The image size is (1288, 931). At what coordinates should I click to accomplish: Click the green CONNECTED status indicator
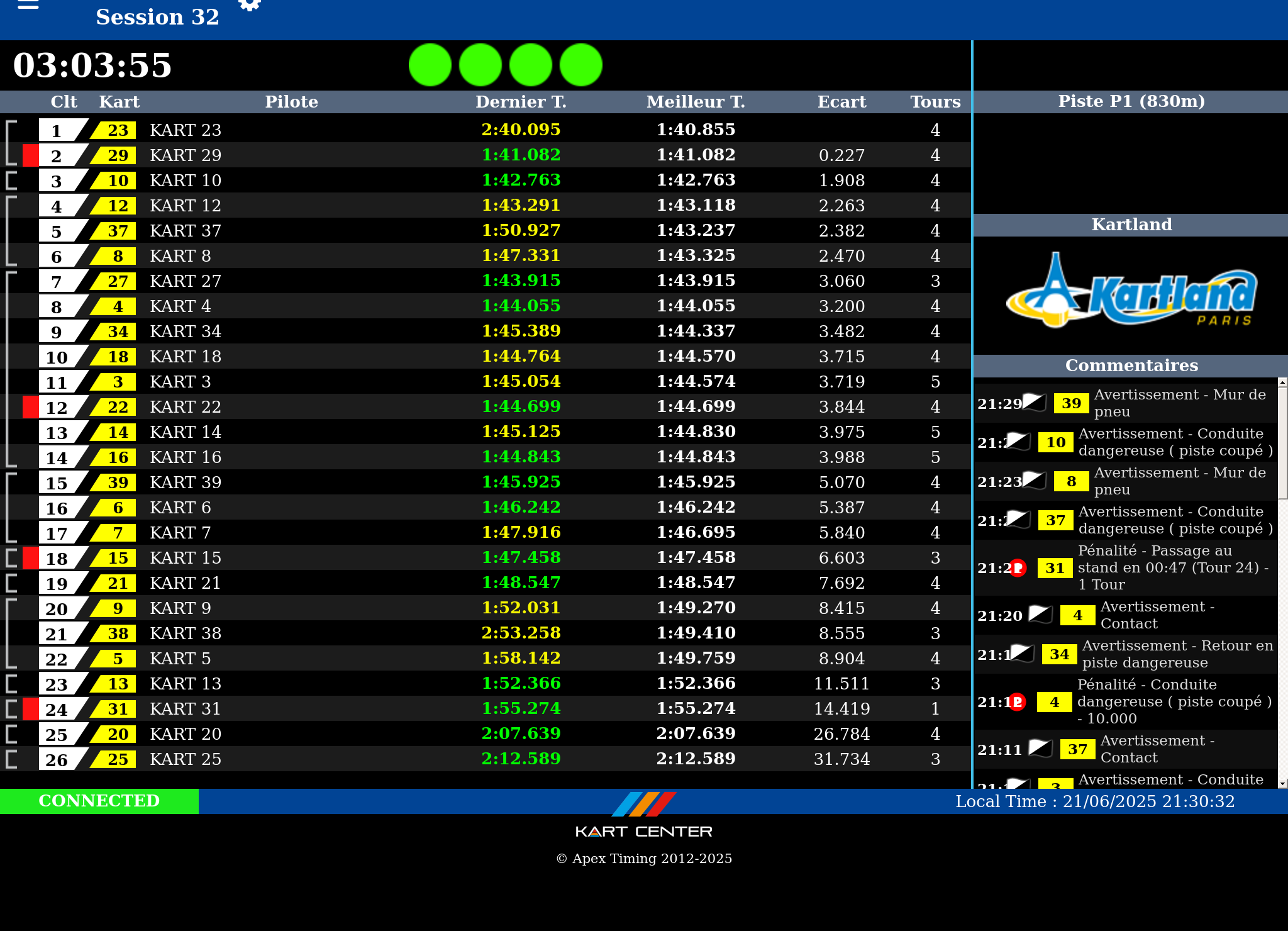pos(99,801)
